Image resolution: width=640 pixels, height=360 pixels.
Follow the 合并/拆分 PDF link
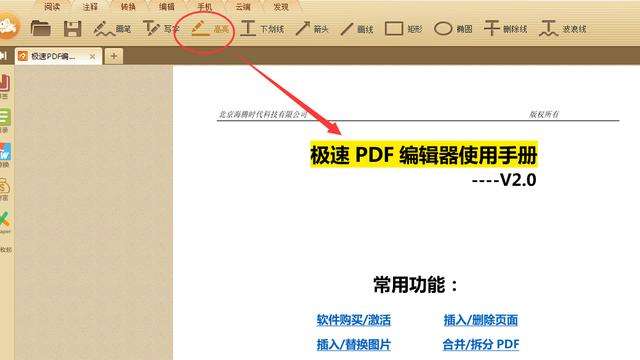pos(481,344)
